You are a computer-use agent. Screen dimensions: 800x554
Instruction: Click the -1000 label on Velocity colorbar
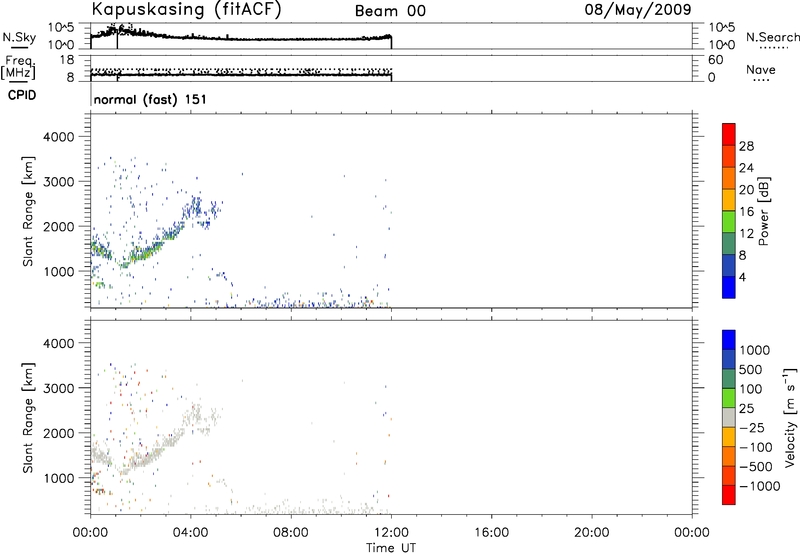[x=760, y=486]
